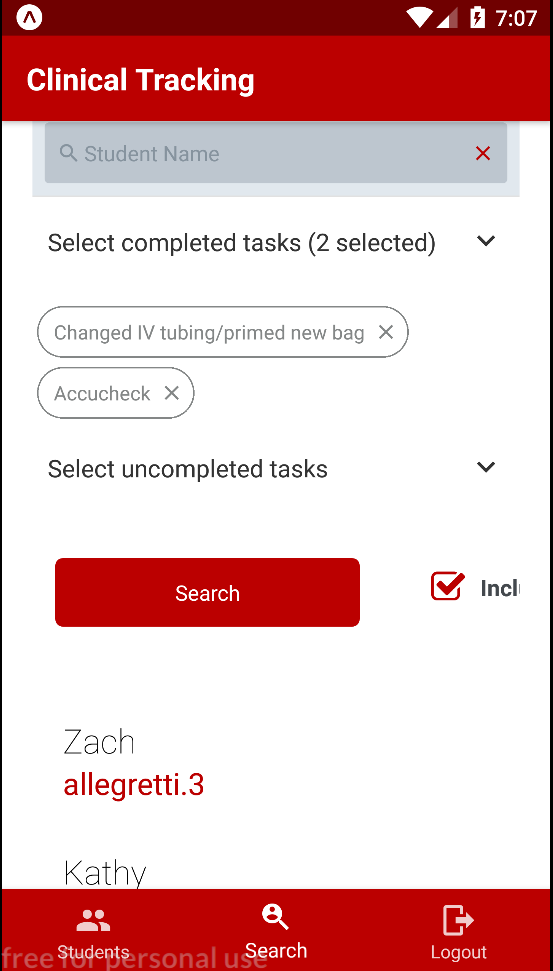Click the red Search button
The width and height of the screenshot is (553, 971).
(x=207, y=593)
